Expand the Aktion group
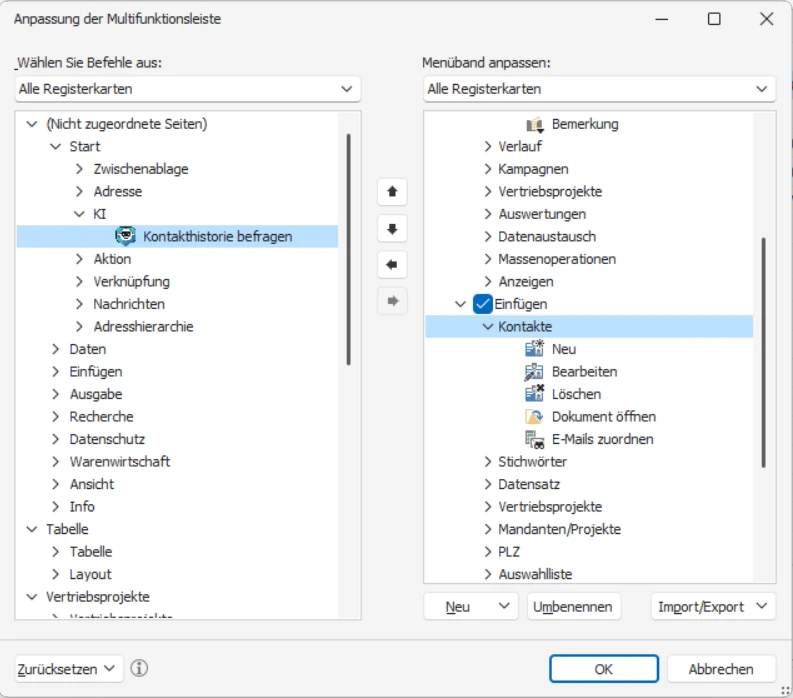Screen dimensions: 793x698 pyautogui.click(x=79, y=259)
